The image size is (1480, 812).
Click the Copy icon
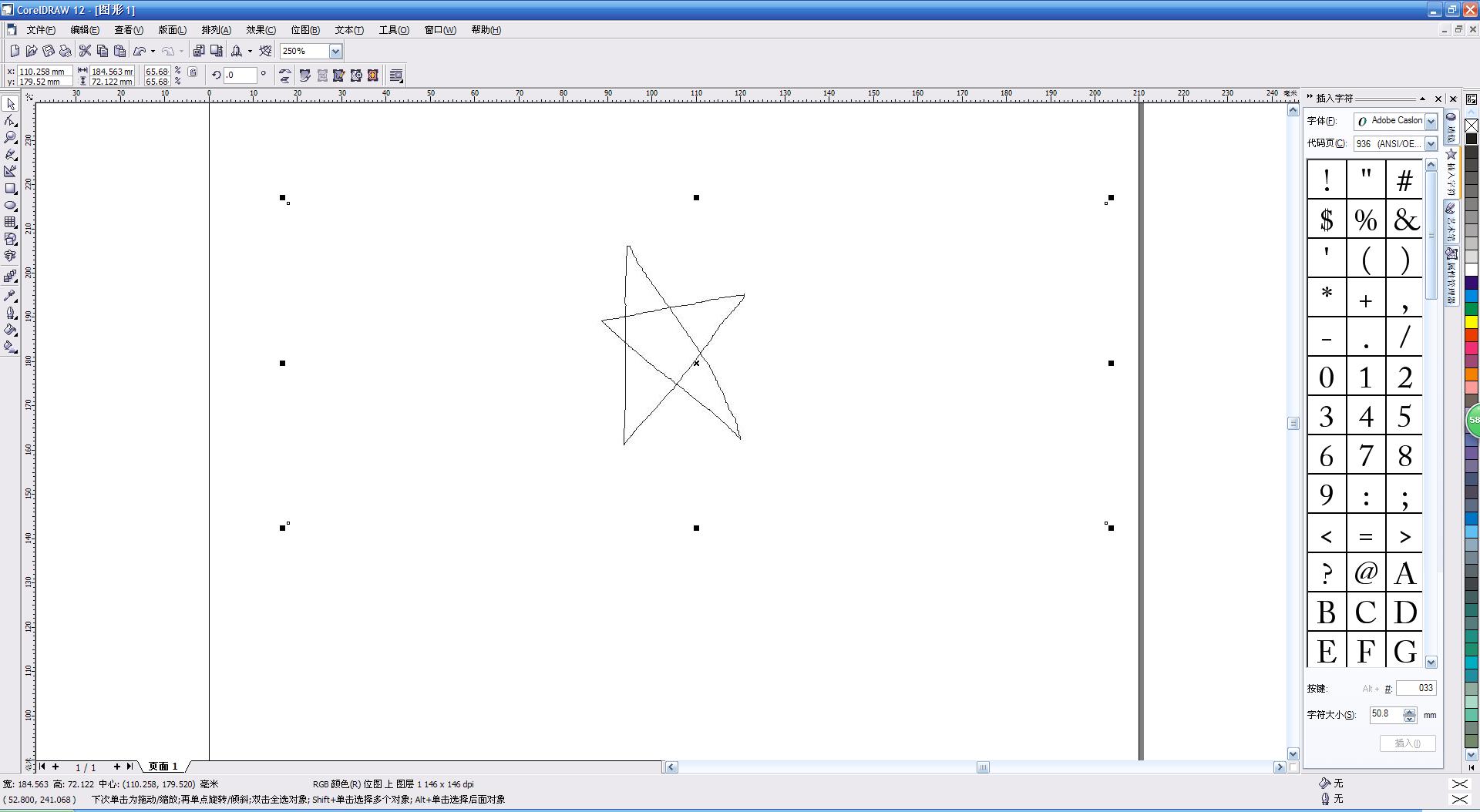(103, 51)
